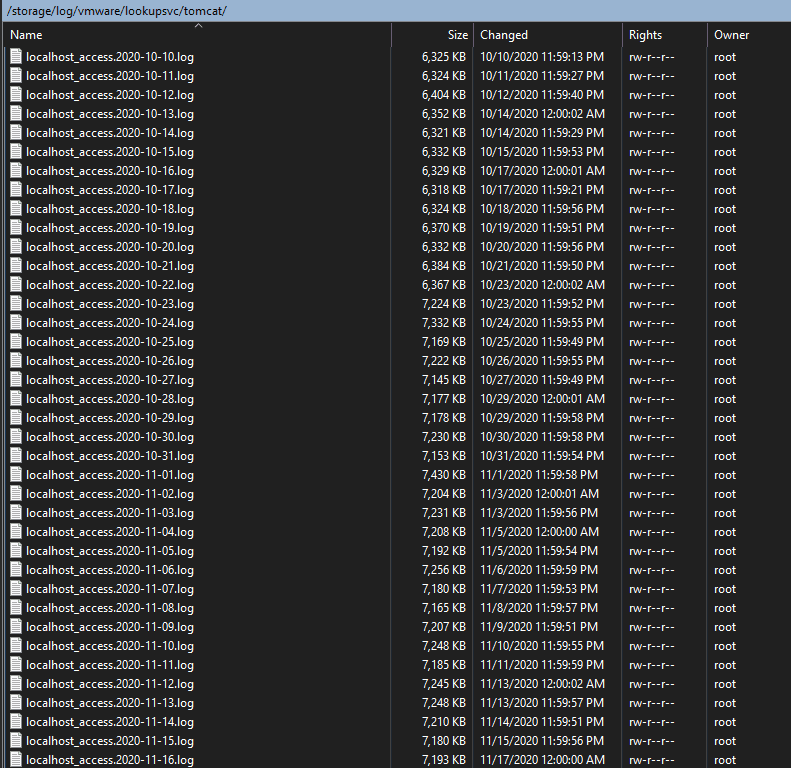Click the 6,404 KB size value
791x768 pixels.
coord(444,95)
